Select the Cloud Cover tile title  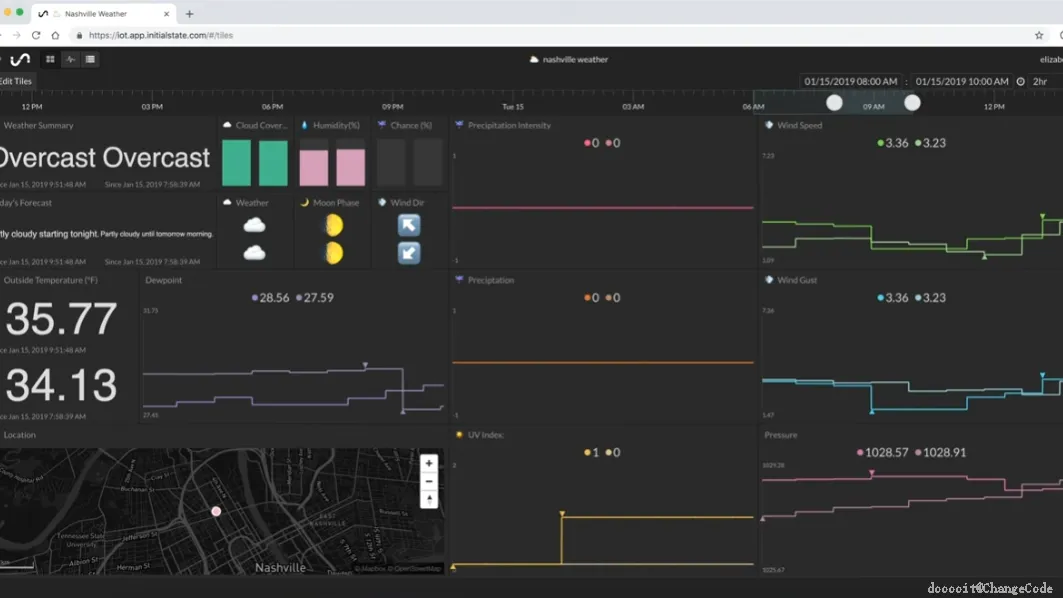point(261,125)
